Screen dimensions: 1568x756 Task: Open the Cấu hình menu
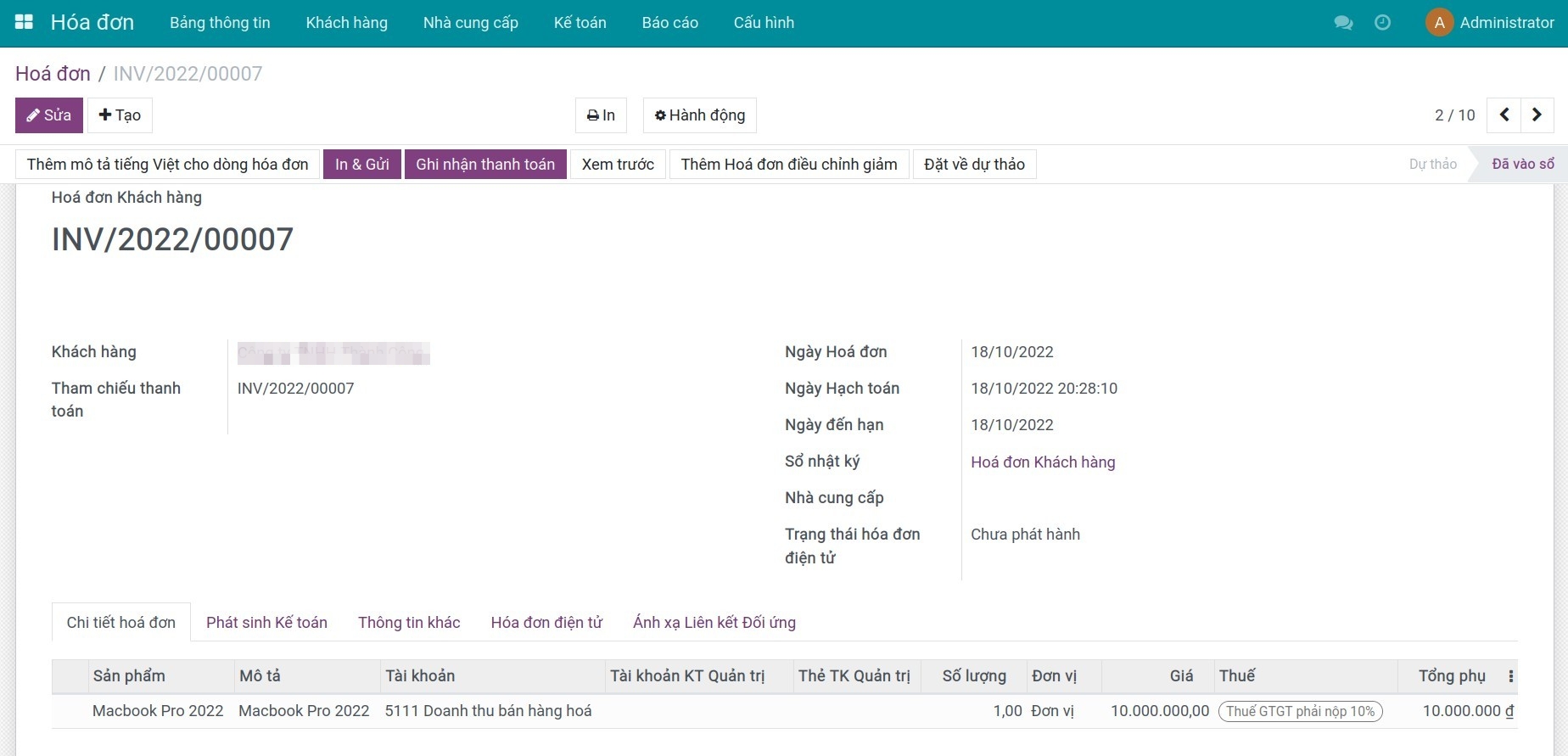(x=764, y=23)
